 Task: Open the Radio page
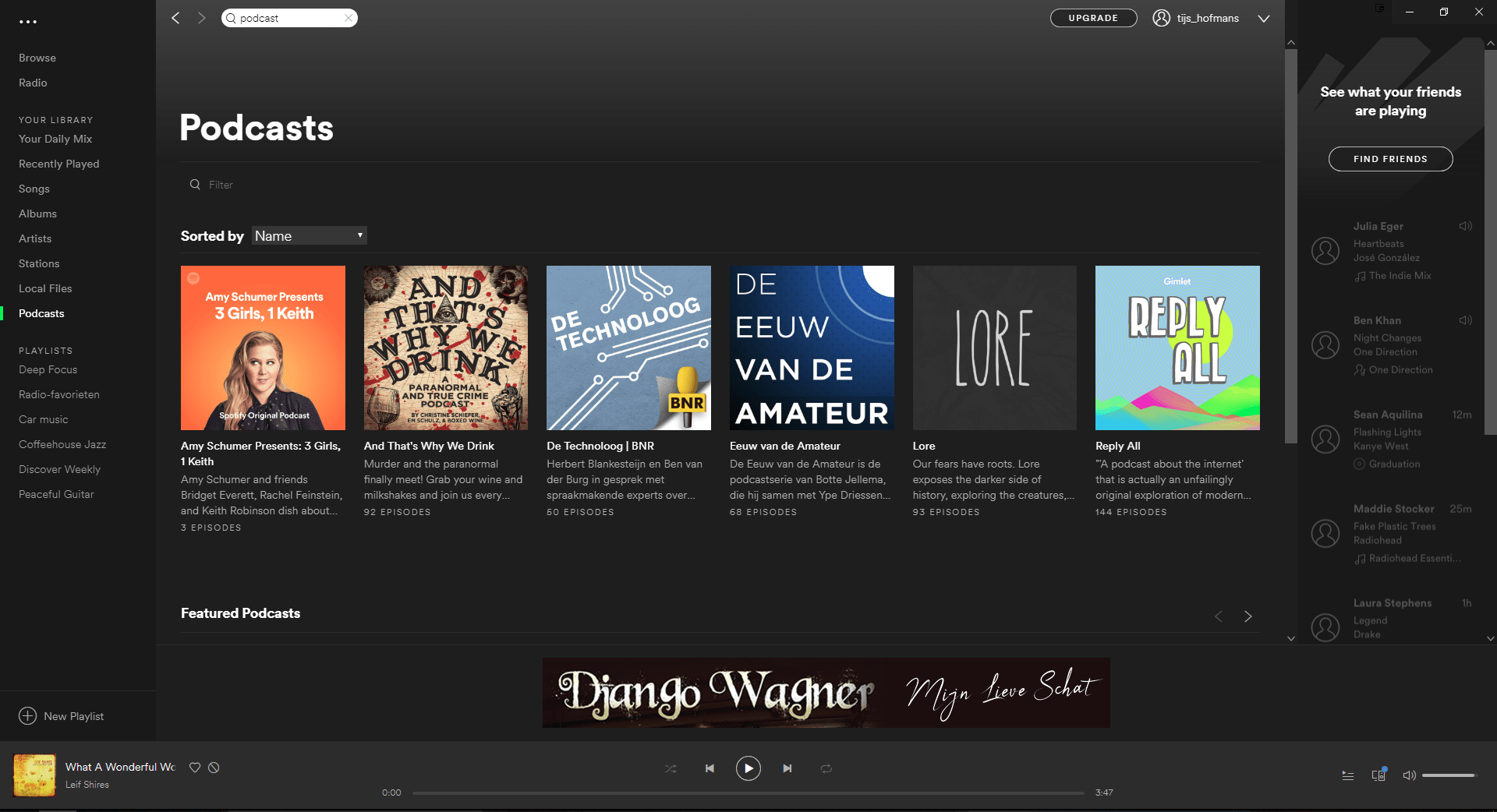pyautogui.click(x=33, y=83)
